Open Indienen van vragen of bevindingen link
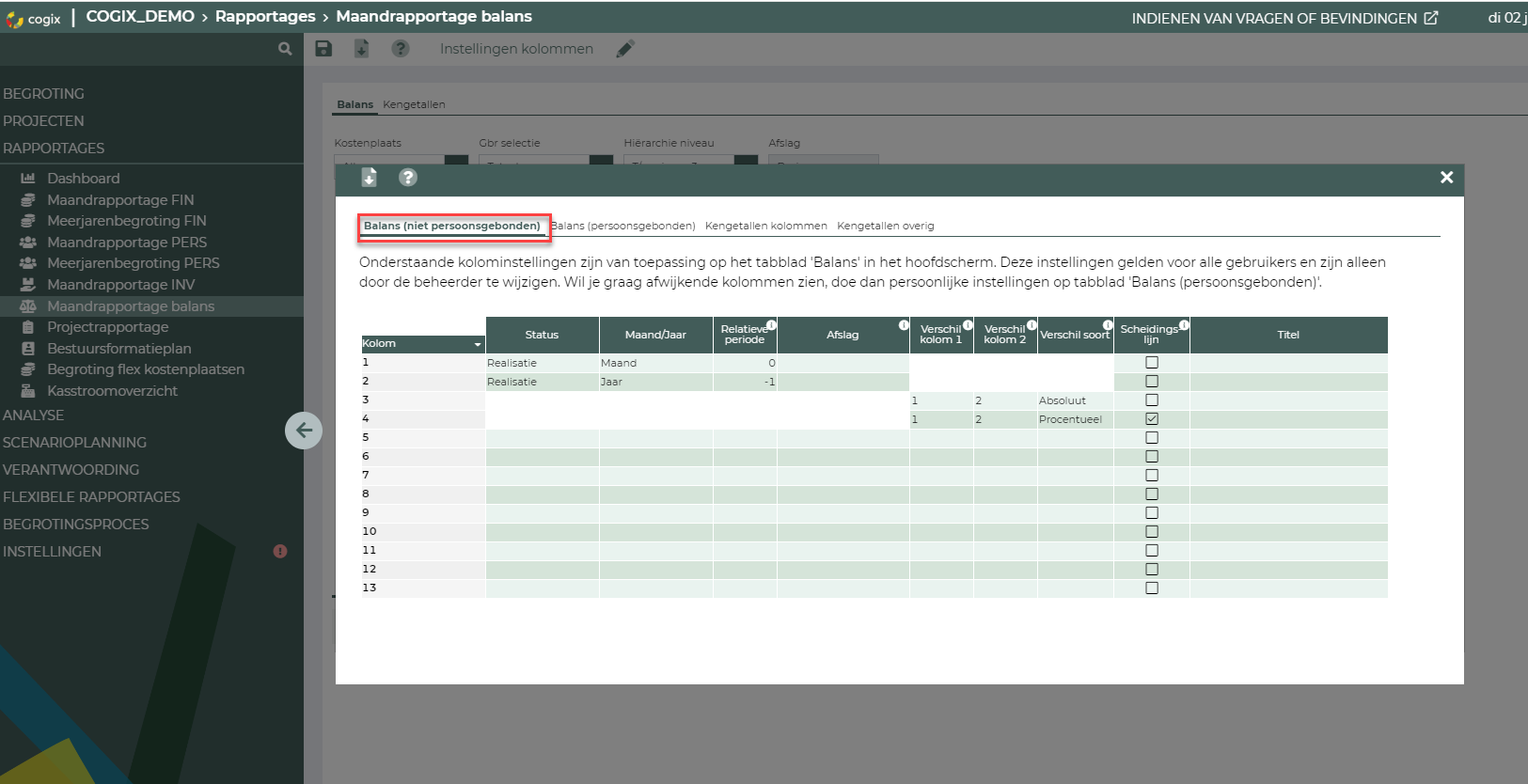 [x=1284, y=18]
